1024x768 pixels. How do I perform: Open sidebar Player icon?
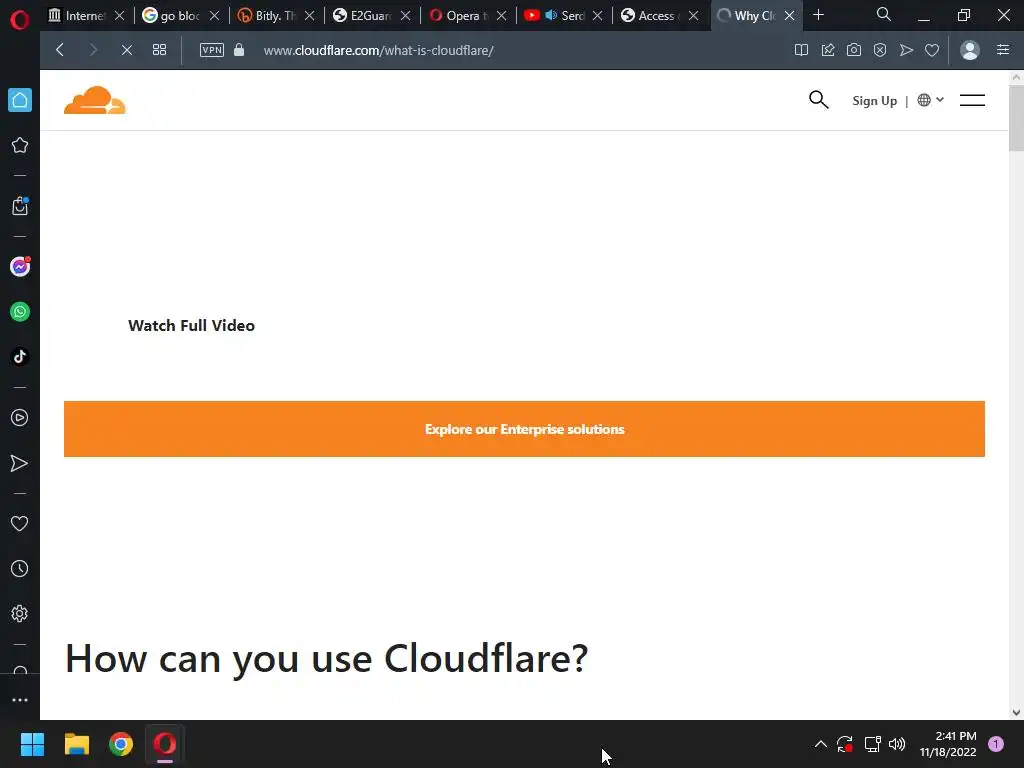[x=20, y=418]
